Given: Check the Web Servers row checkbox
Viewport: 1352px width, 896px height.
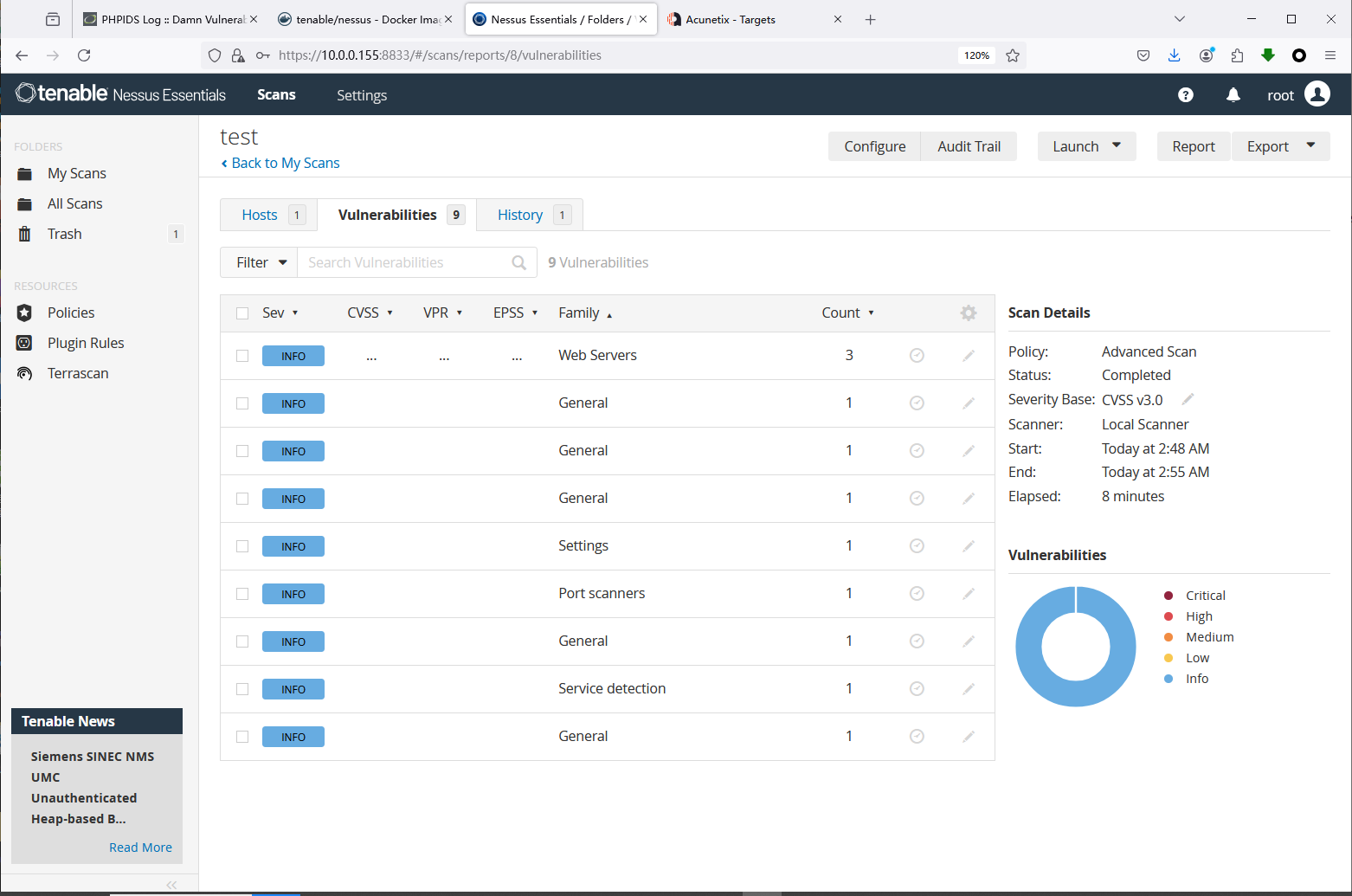Looking at the screenshot, I should click(x=242, y=356).
